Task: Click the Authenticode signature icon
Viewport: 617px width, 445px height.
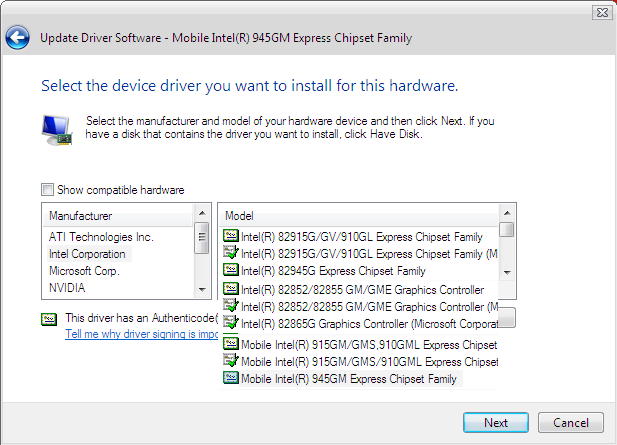Action: click(49, 319)
